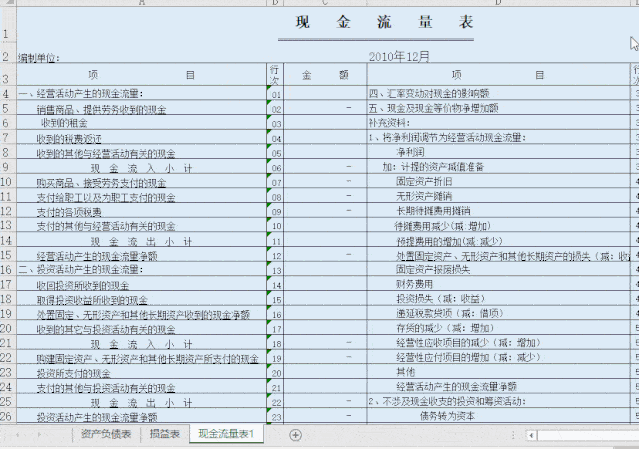
Task: Select cell 销售商品、提供劳务收到的现金
Action: pyautogui.click(x=141, y=108)
